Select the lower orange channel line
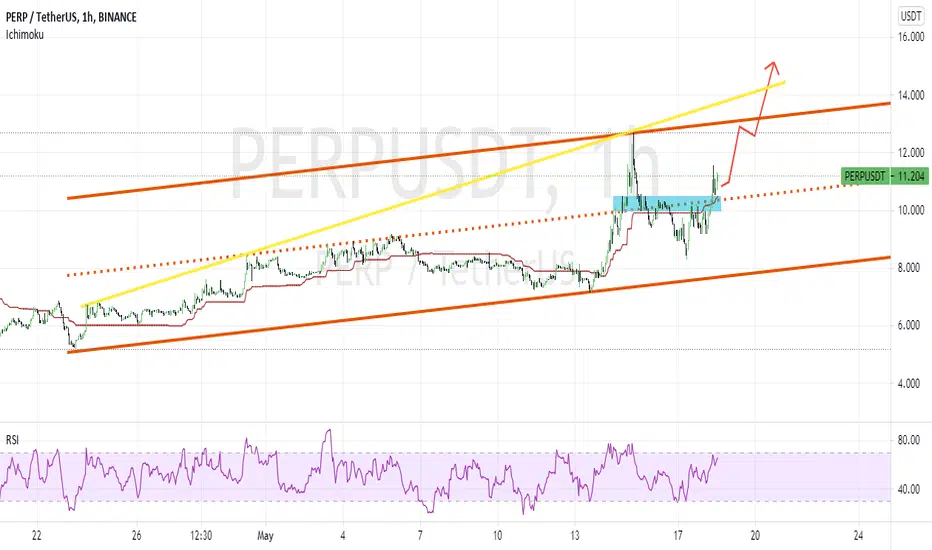 [x=478, y=304]
